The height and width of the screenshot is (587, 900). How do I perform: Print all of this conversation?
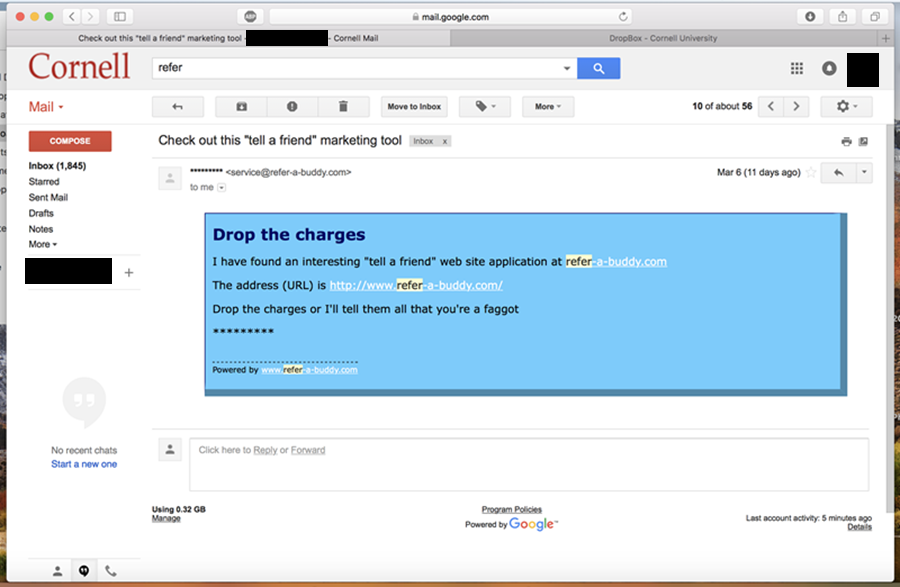pos(846,142)
